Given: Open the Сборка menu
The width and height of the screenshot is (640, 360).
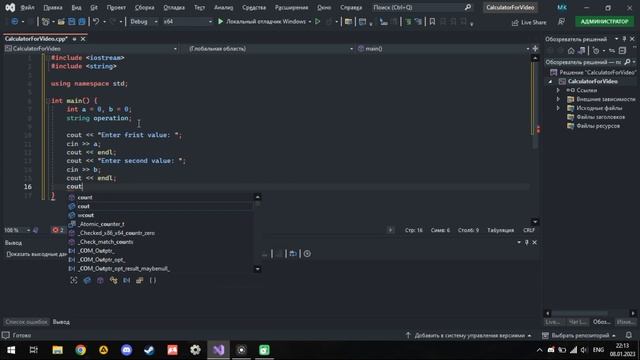Looking at the screenshot, I should tap(144, 7).
